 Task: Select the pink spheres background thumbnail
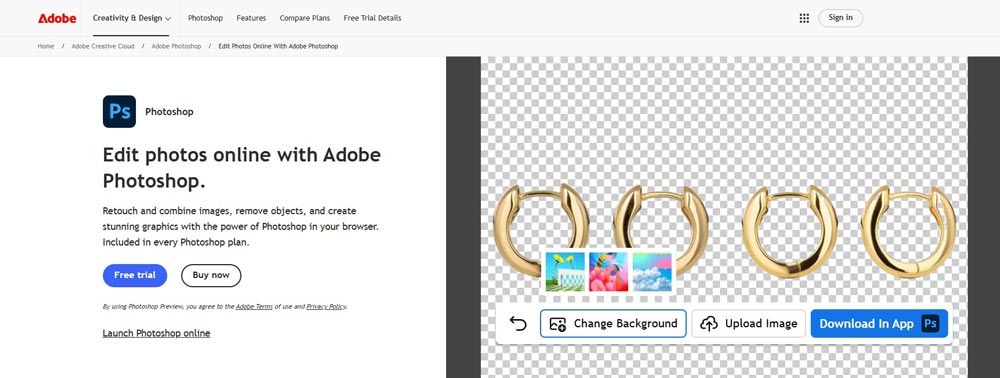(x=608, y=272)
